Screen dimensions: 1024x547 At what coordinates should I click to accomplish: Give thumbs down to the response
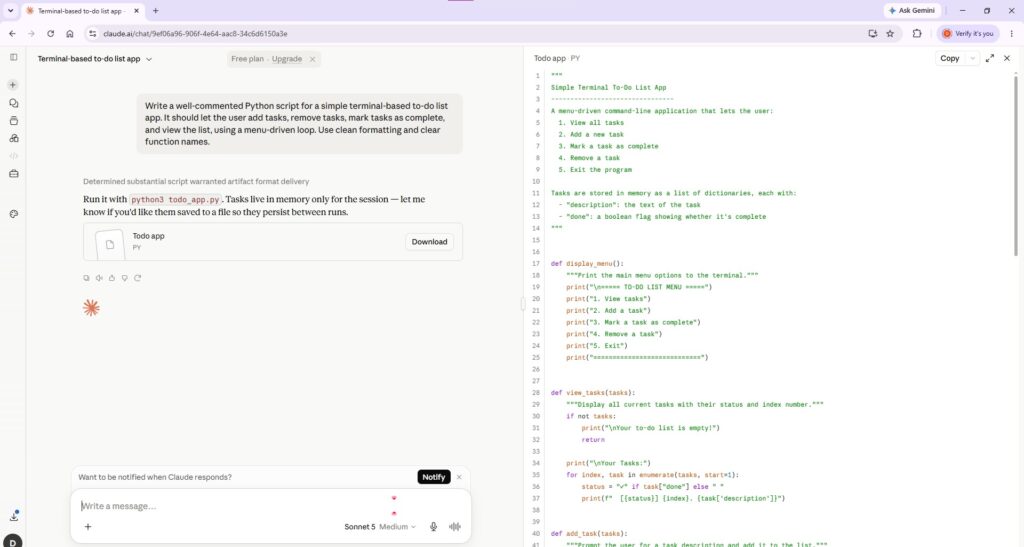pyautogui.click(x=125, y=278)
